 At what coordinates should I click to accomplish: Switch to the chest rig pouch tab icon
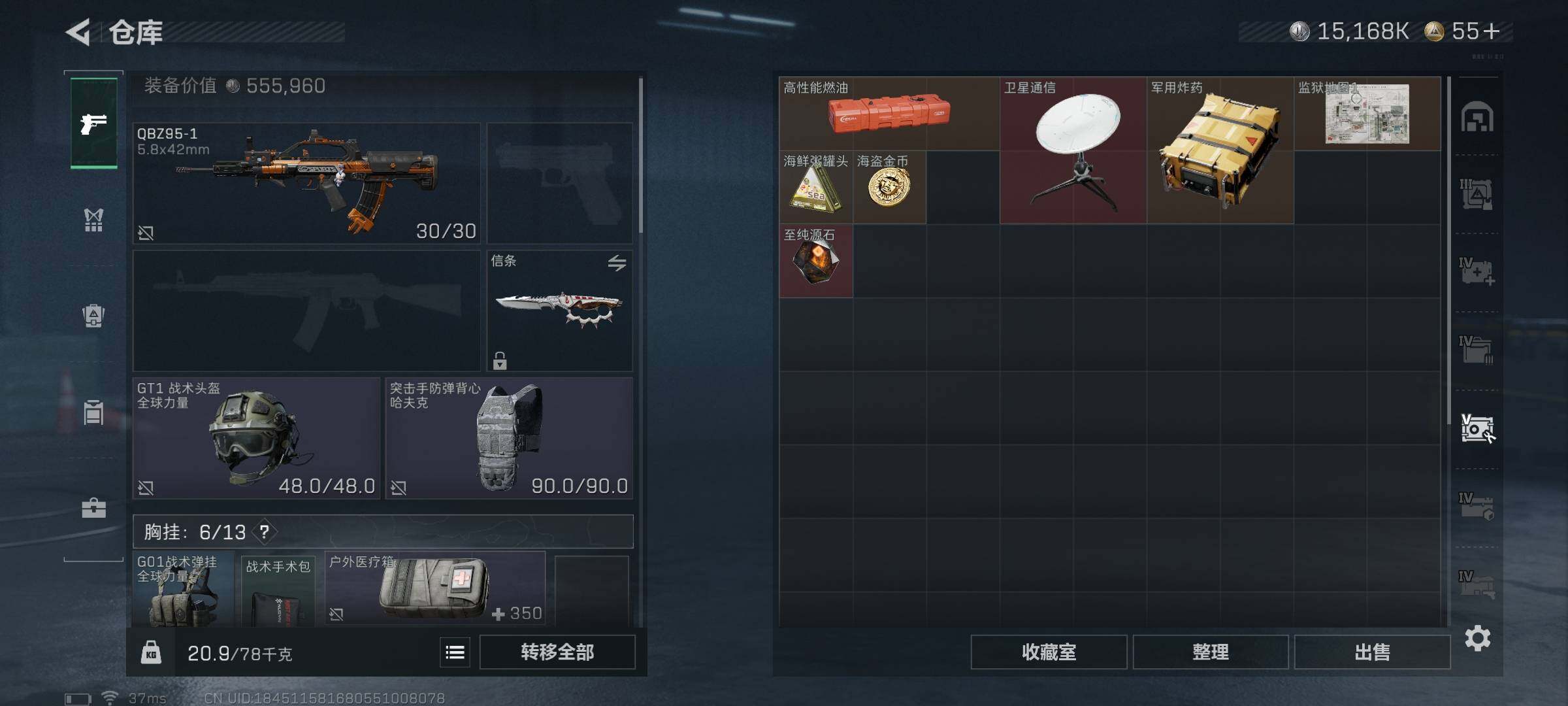93,412
